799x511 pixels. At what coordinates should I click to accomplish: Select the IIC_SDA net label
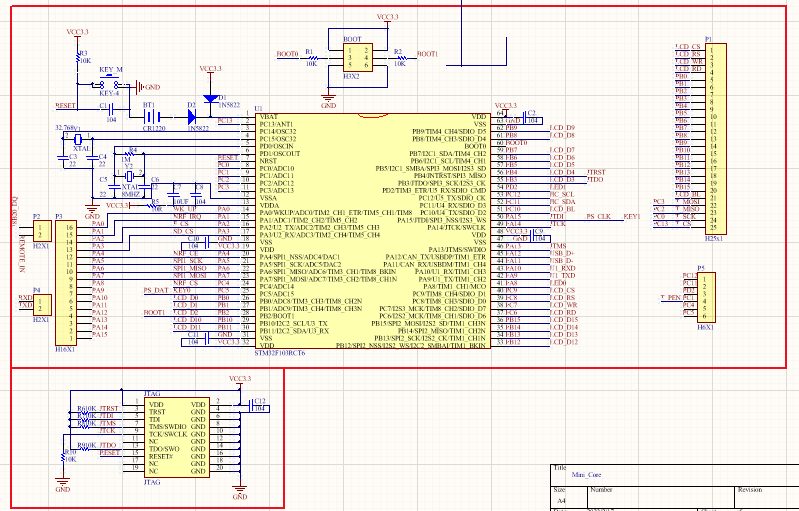[563, 202]
